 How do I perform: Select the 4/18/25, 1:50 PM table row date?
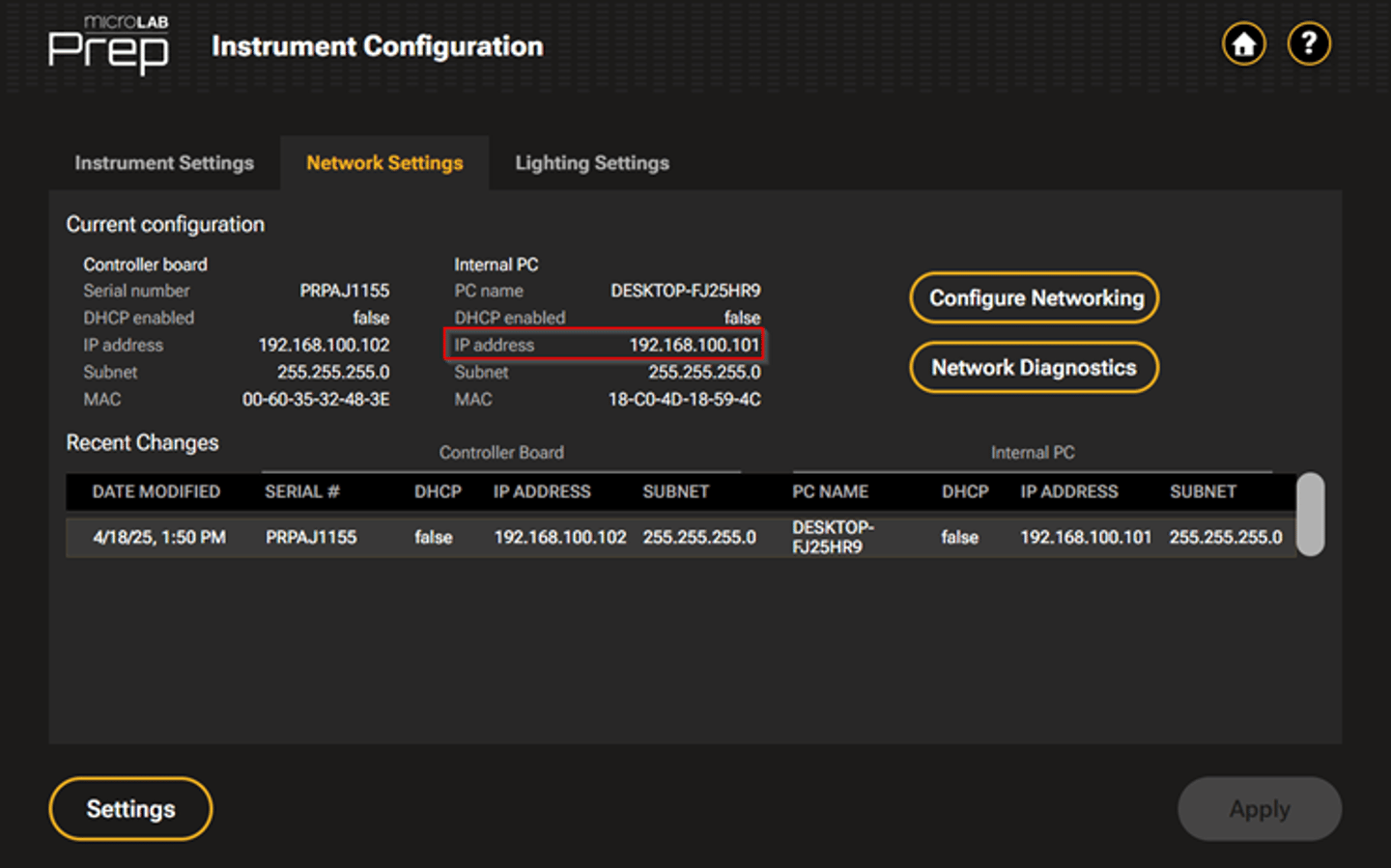point(159,537)
